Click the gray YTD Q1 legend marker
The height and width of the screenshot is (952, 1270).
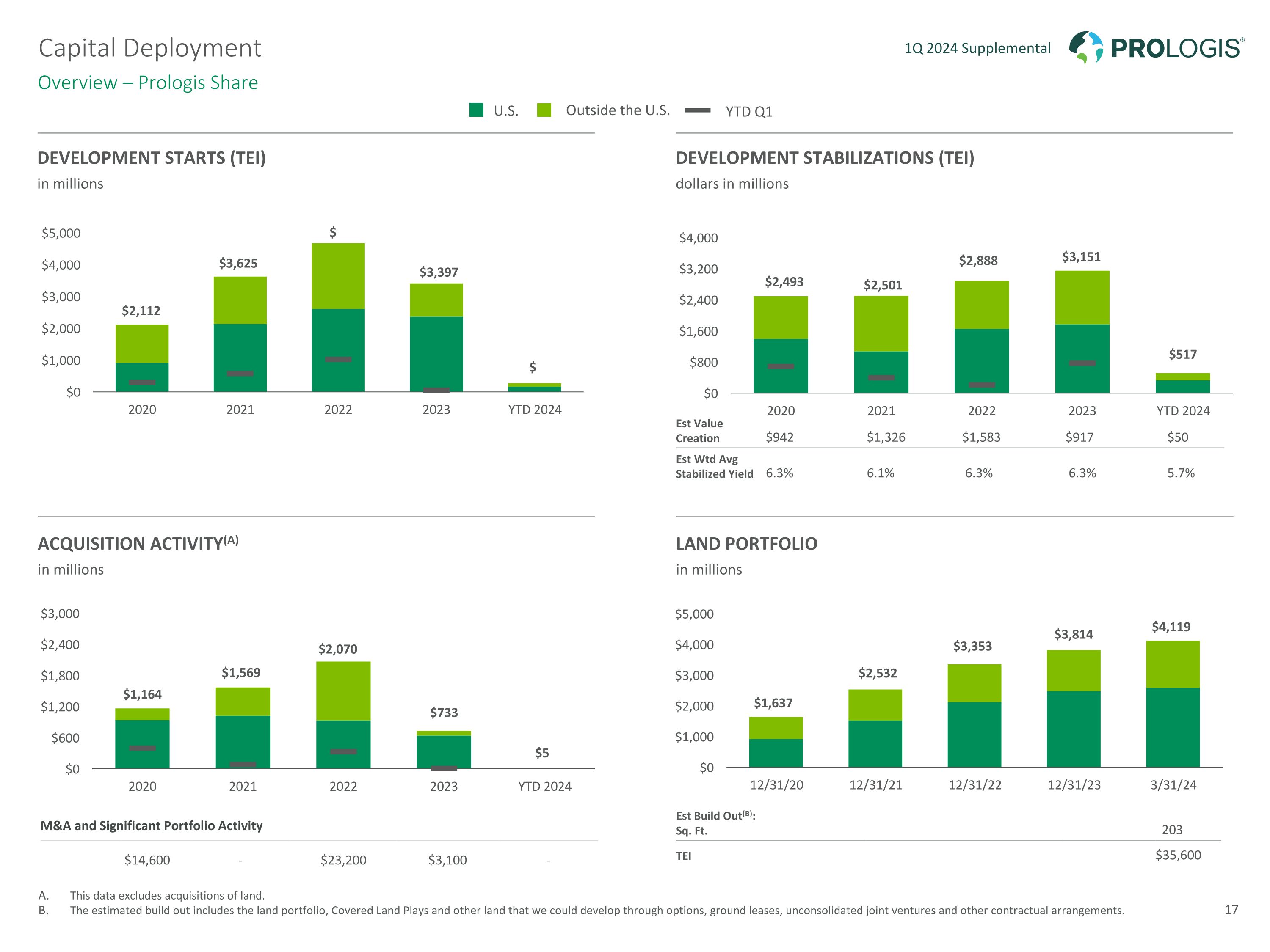coord(697,110)
